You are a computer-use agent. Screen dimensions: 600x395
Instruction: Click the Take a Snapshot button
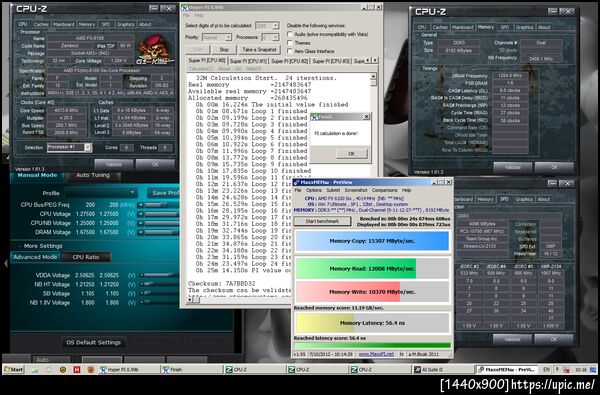(259, 50)
